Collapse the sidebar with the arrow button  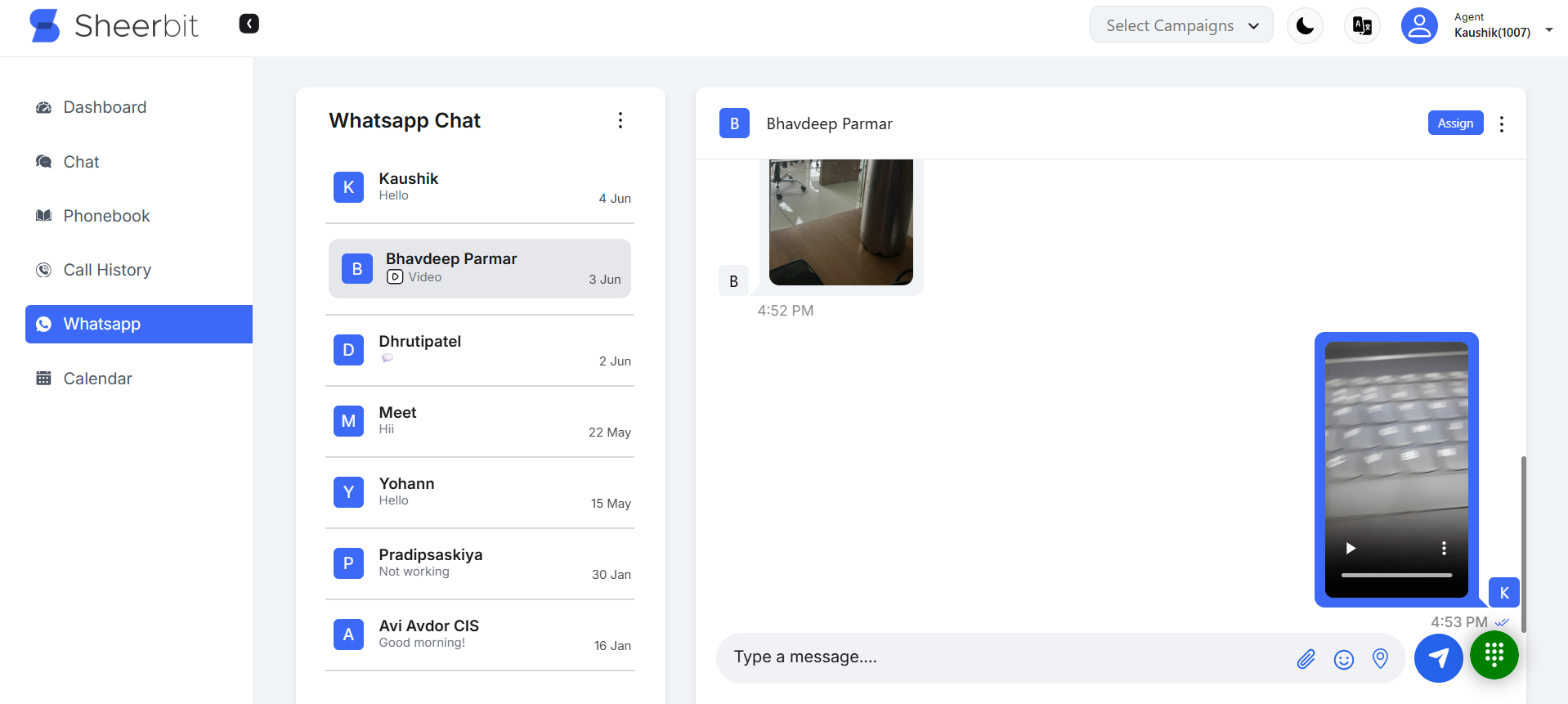[x=249, y=24]
